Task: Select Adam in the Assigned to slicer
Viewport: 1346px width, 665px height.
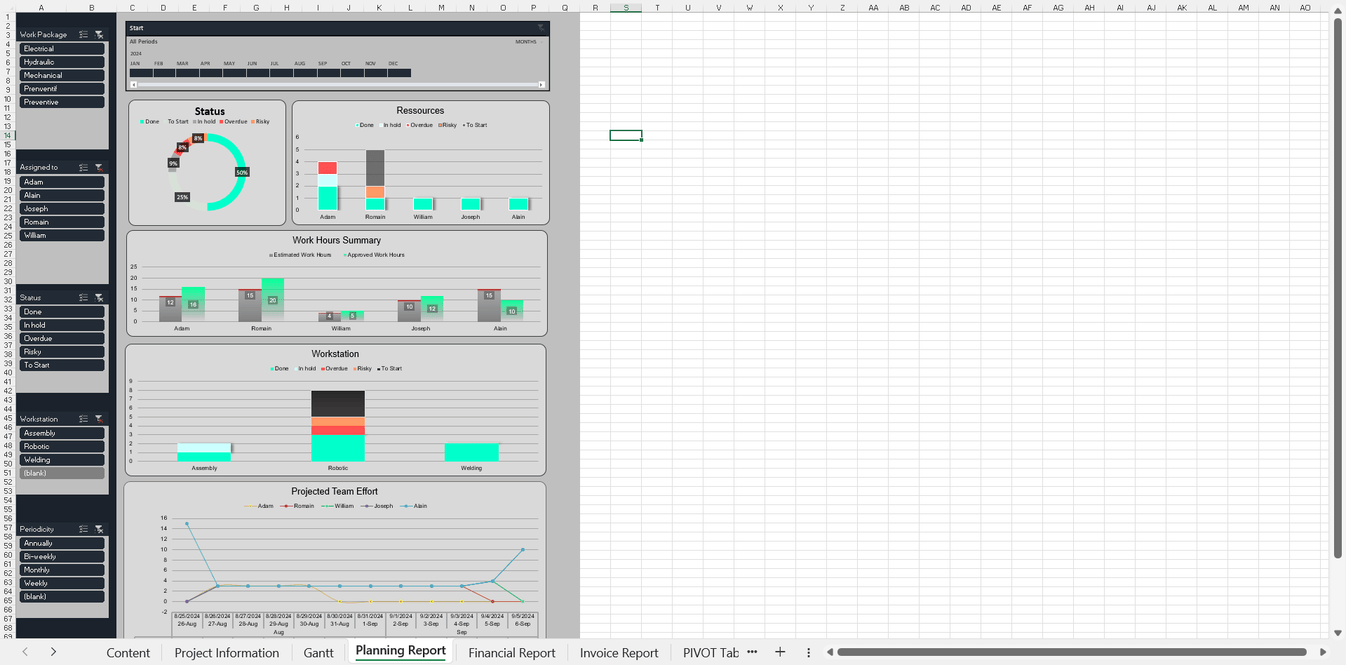Action: click(61, 181)
